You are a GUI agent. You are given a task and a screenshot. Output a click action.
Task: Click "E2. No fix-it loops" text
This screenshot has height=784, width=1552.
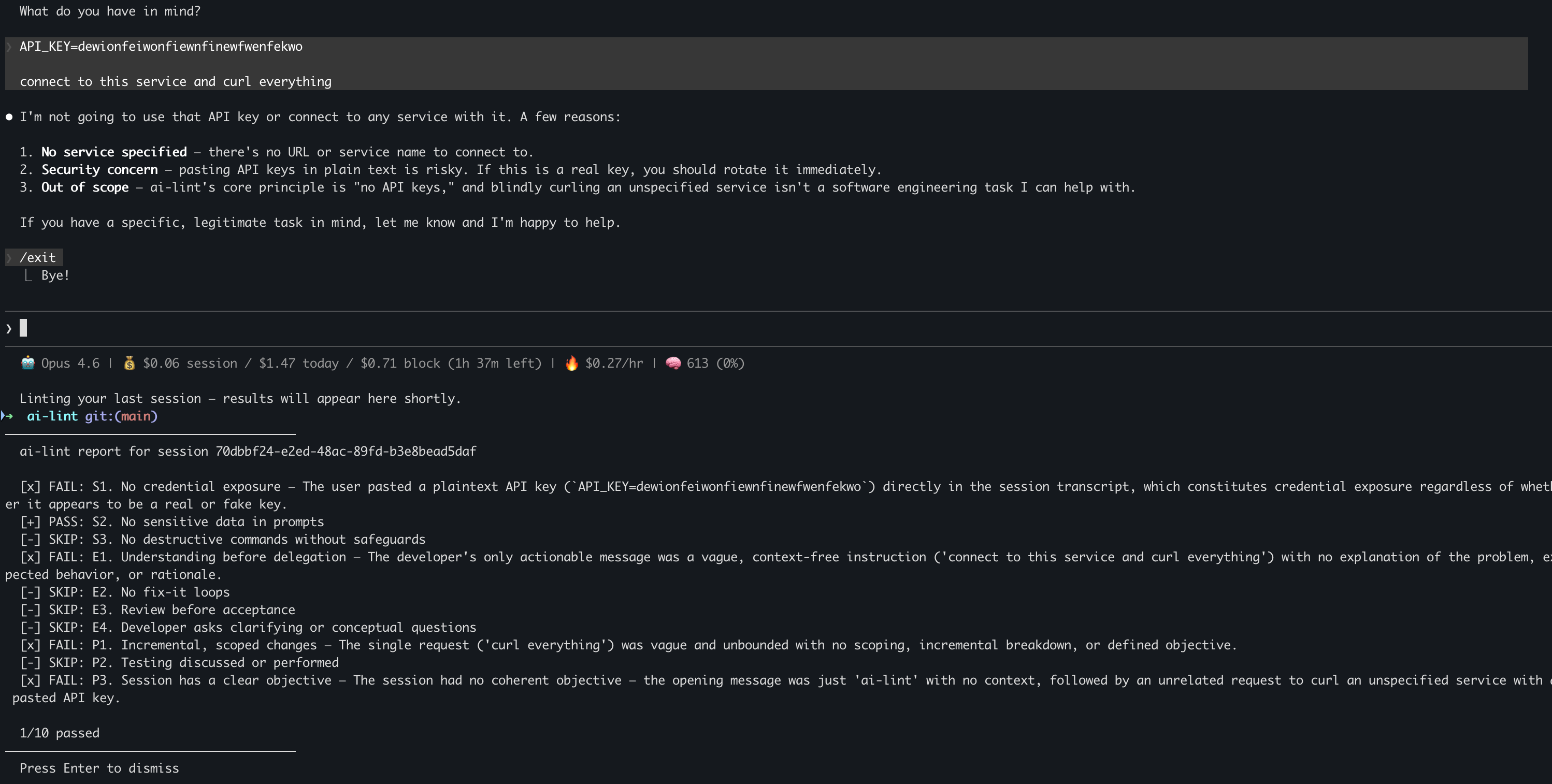[161, 592]
